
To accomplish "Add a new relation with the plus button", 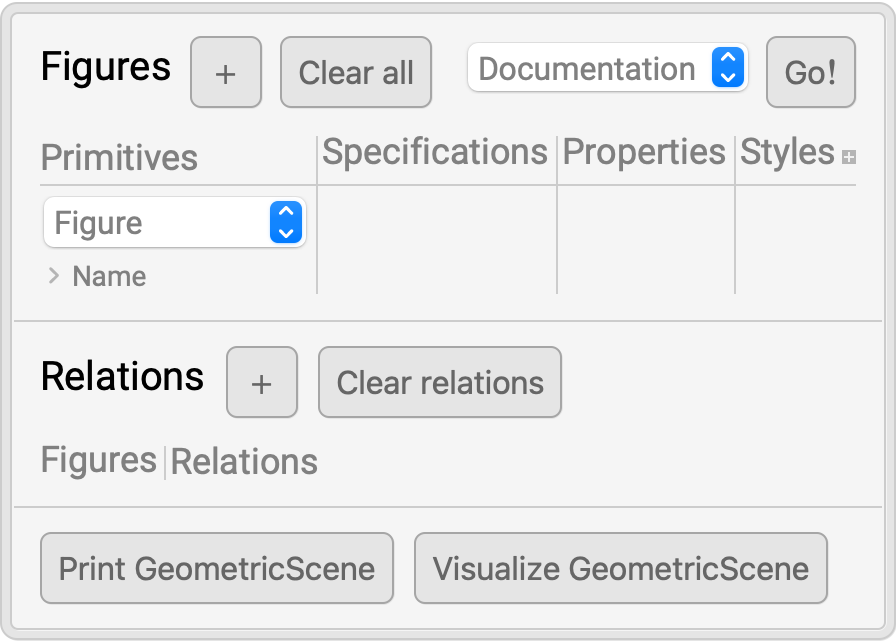I will coord(262,382).
